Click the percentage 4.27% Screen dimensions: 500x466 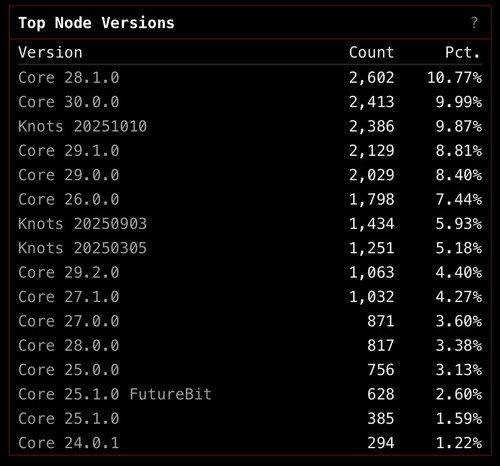tap(459, 297)
